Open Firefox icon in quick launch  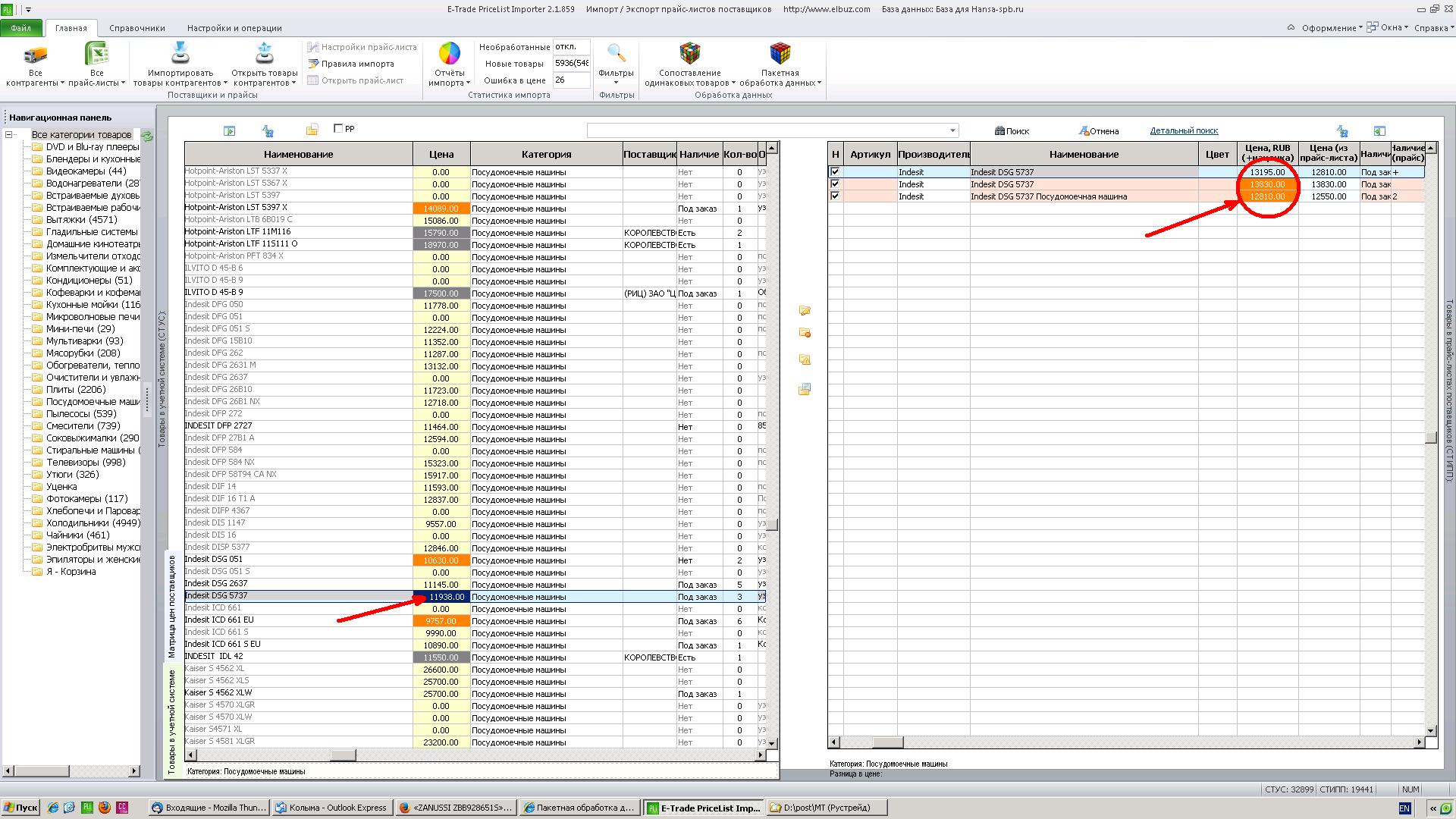(104, 808)
